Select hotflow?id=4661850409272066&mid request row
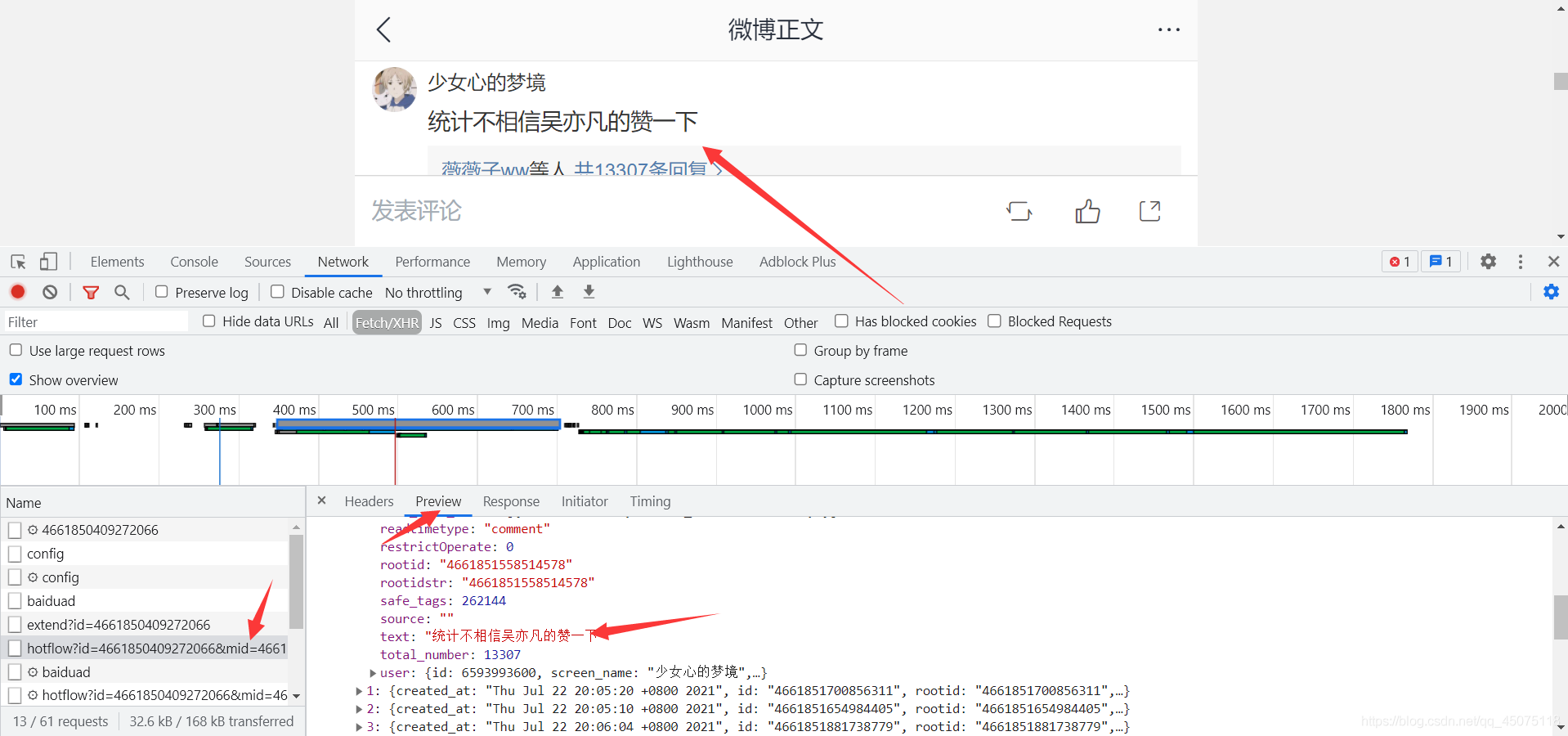The image size is (1568, 736). [145, 648]
